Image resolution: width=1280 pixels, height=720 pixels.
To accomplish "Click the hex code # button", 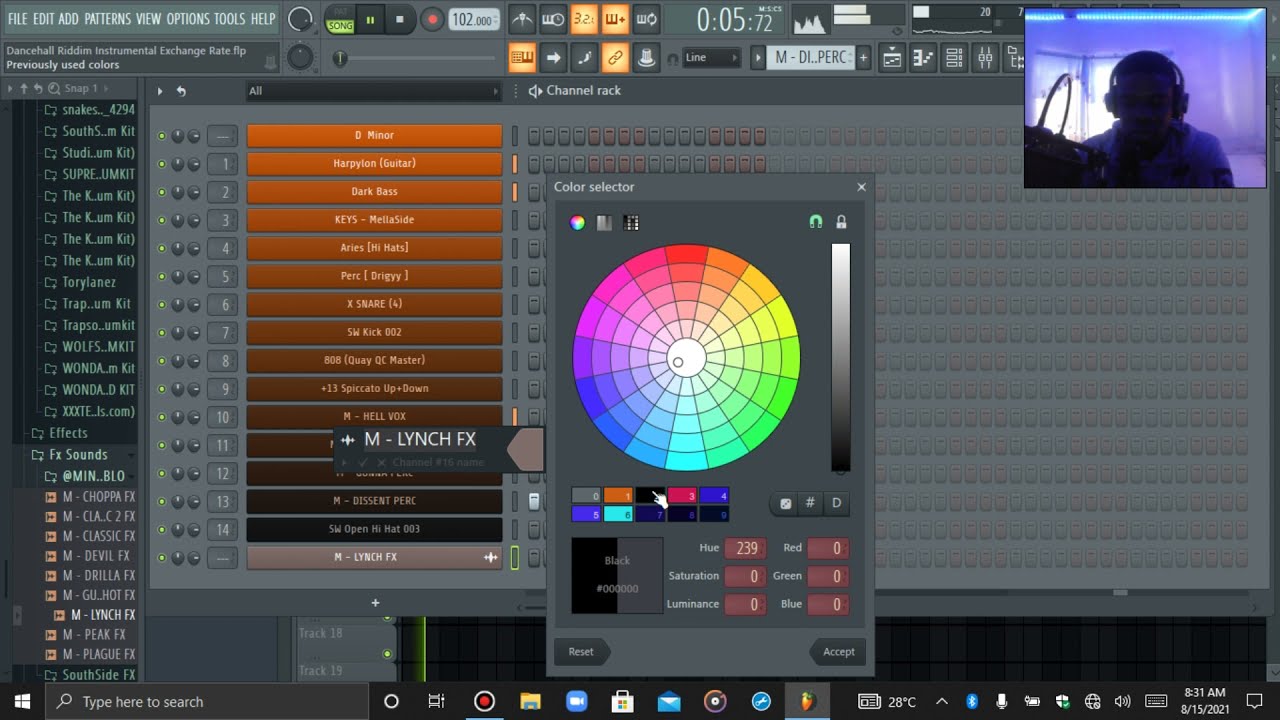I will click(x=810, y=503).
